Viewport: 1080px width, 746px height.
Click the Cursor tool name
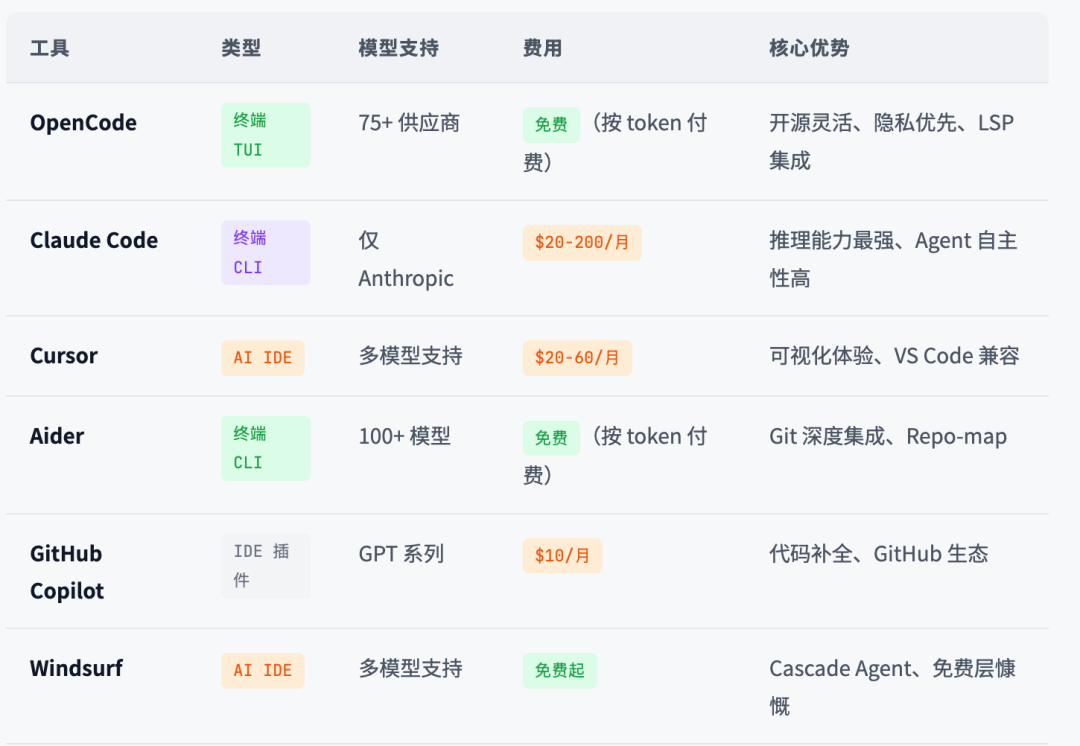[x=64, y=356]
